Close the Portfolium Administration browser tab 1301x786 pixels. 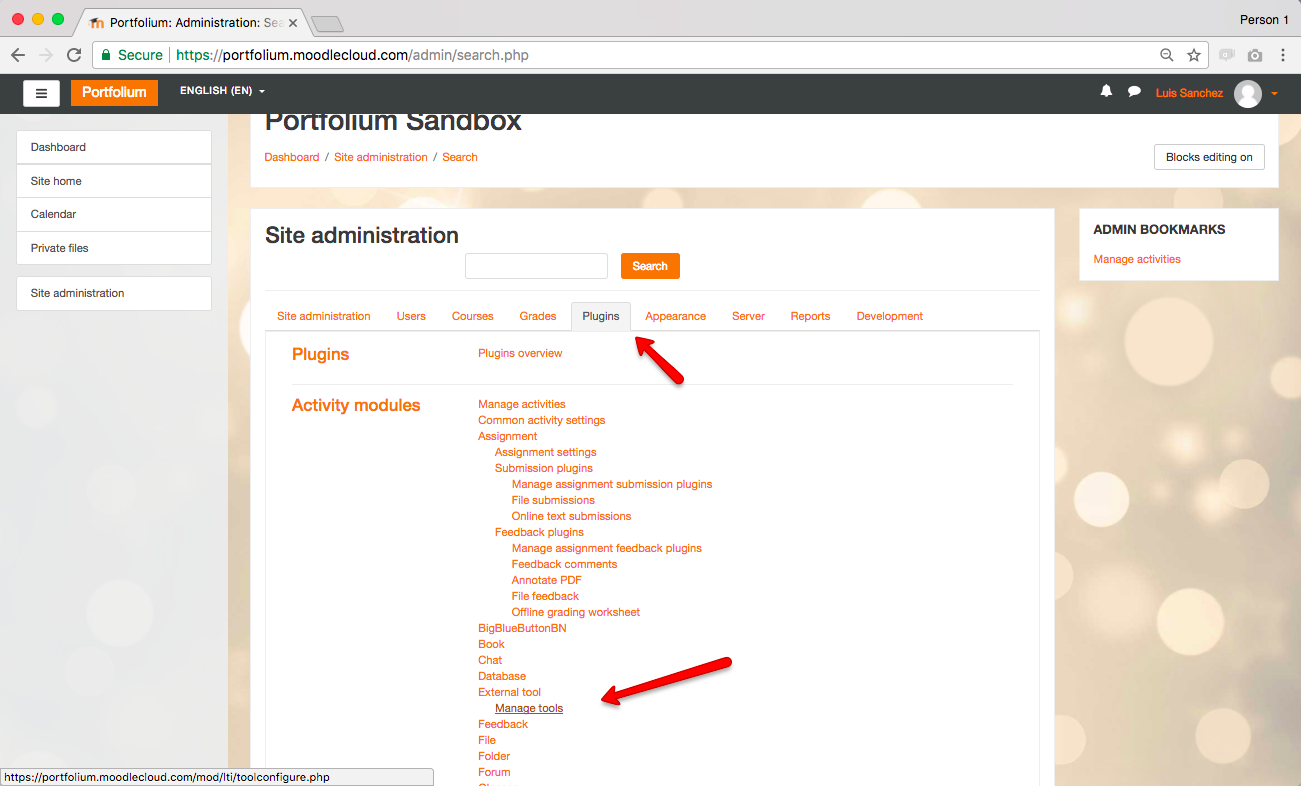click(x=293, y=22)
